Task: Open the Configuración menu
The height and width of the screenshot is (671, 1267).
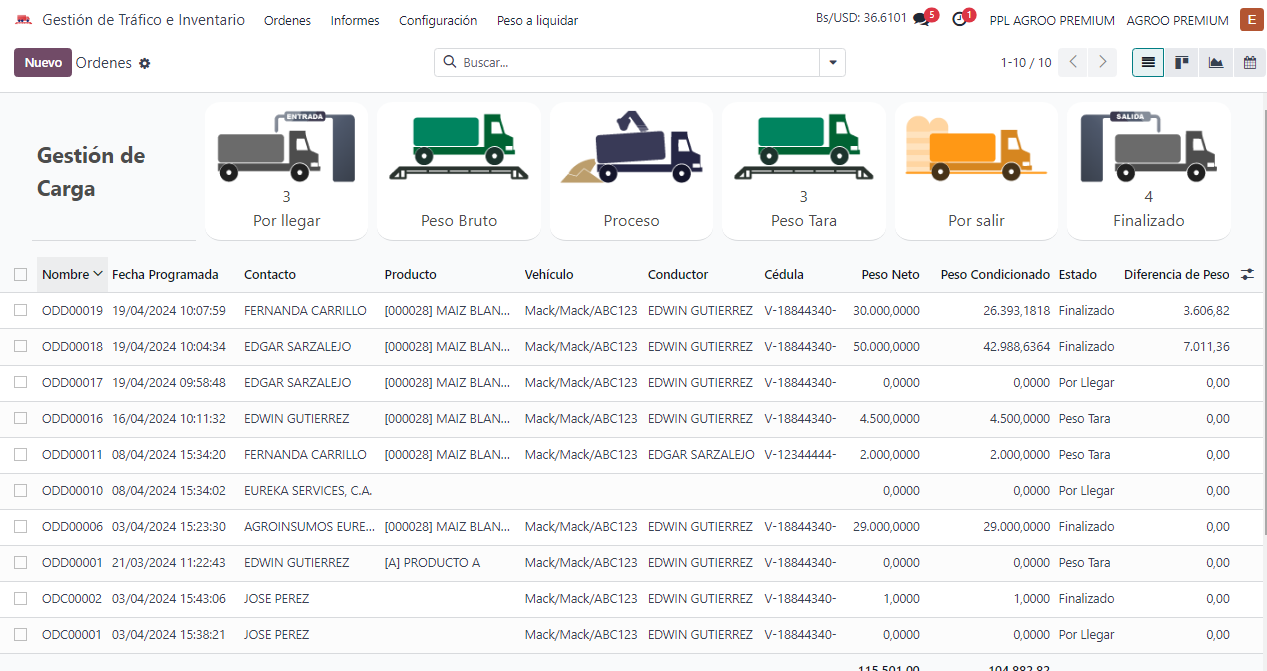Action: [438, 21]
